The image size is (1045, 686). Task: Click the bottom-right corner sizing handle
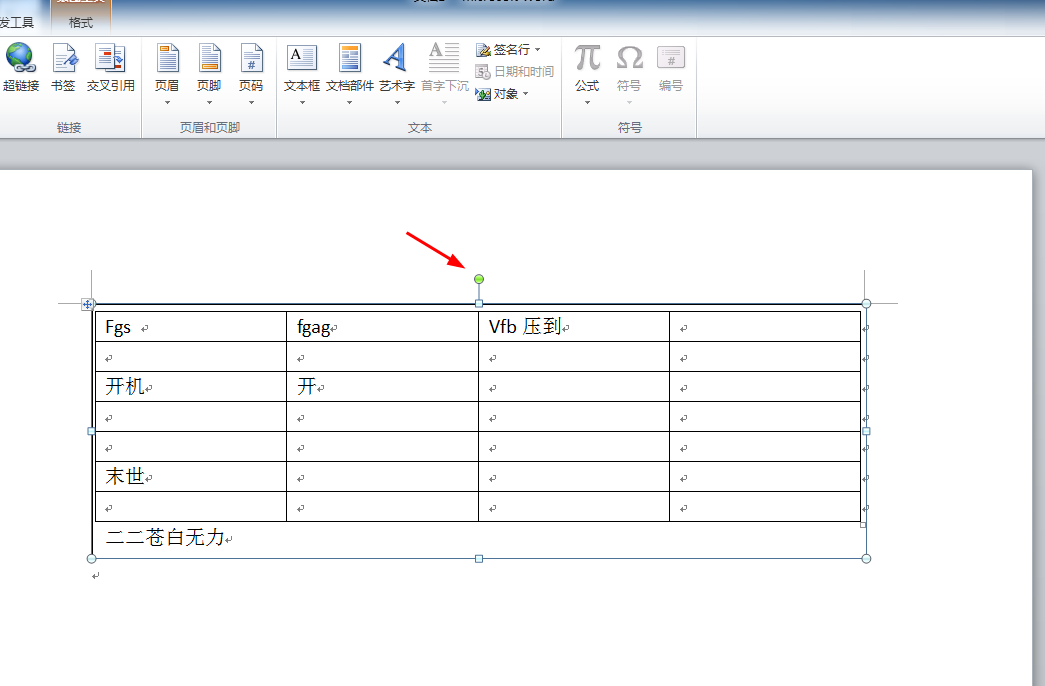pyautogui.click(x=866, y=559)
